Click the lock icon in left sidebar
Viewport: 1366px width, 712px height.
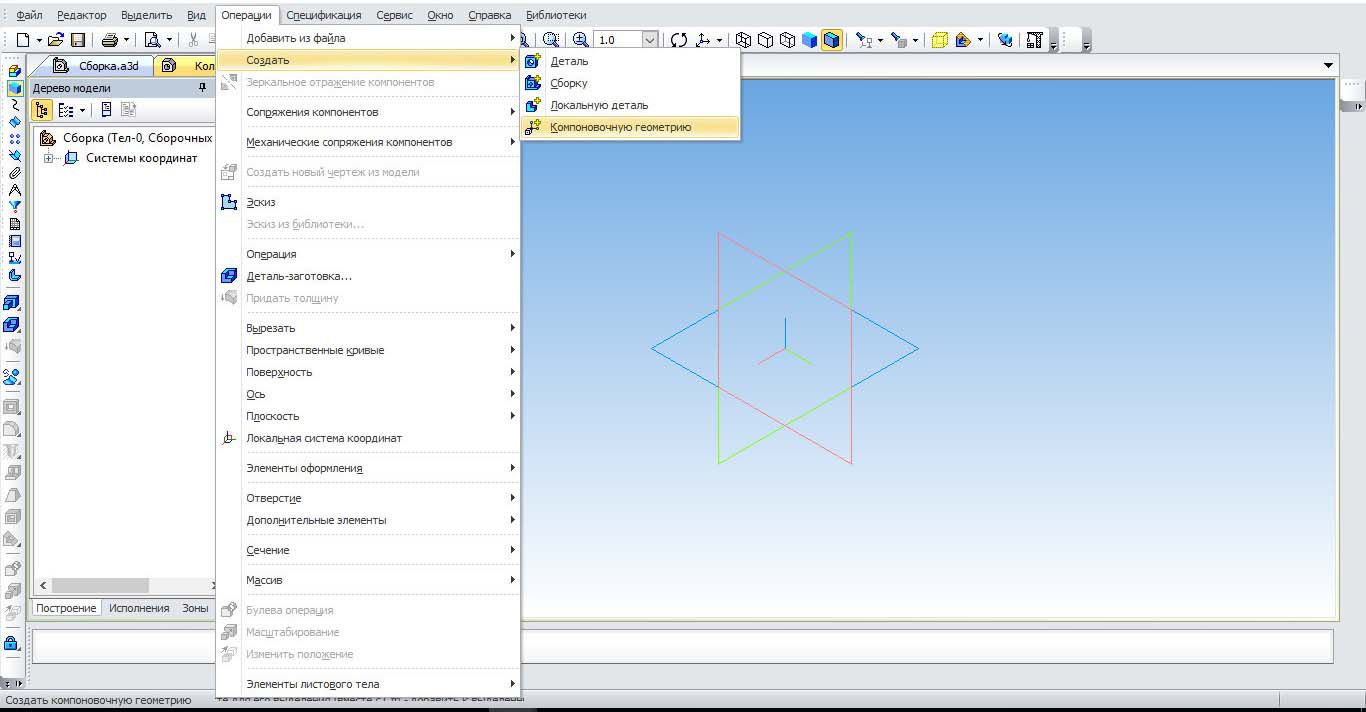point(12,643)
